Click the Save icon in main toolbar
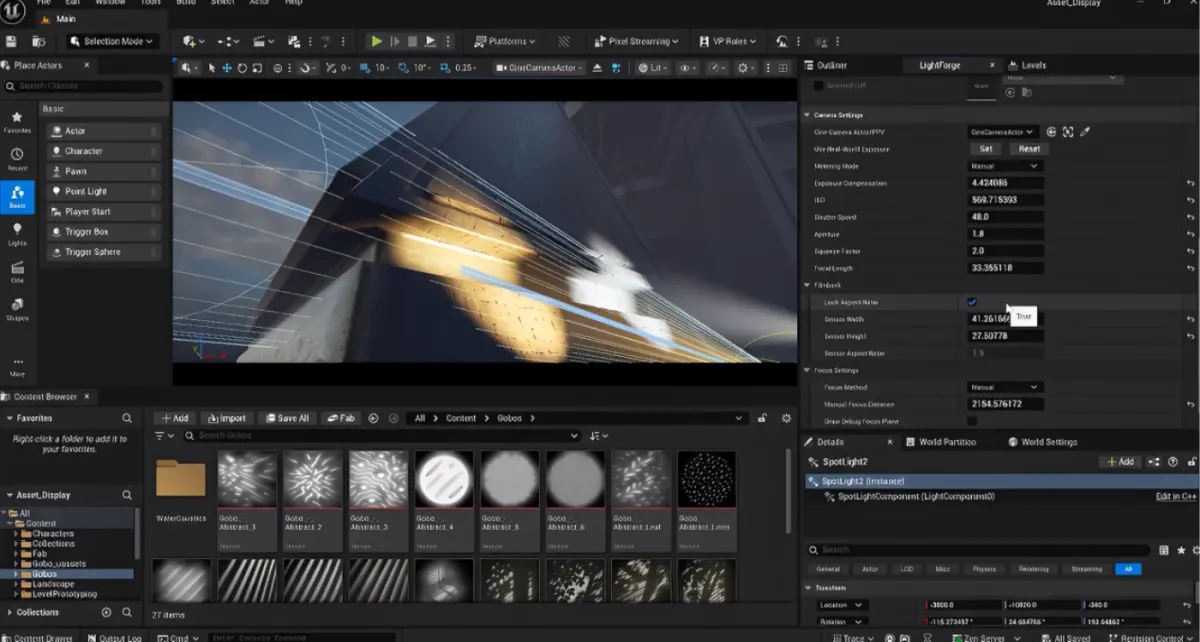Screen dimensions: 1200x642 pyautogui.click(x=12, y=41)
